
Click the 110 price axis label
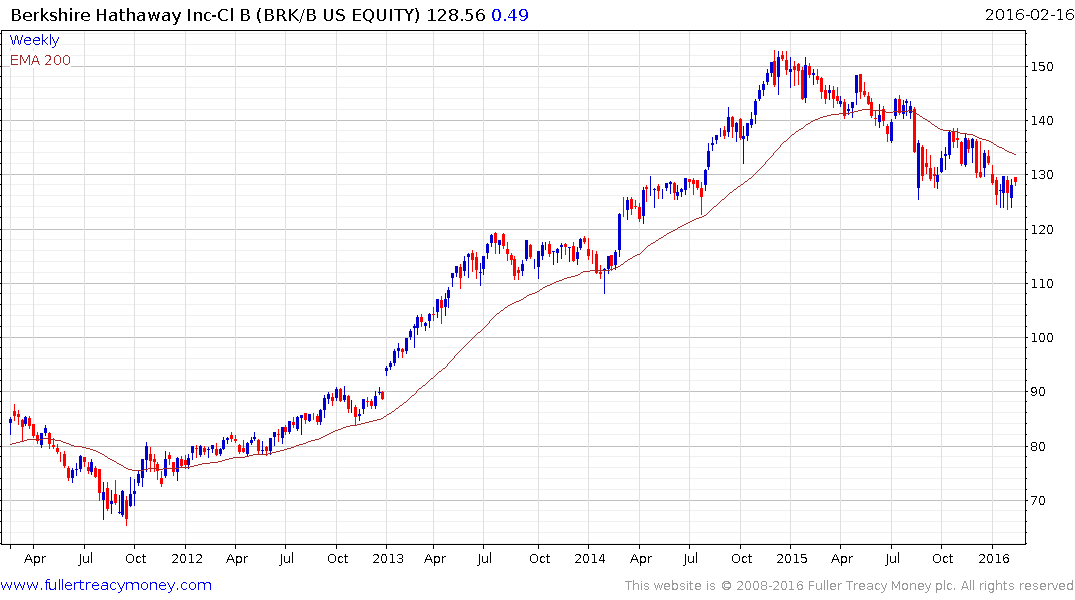[x=1042, y=283]
